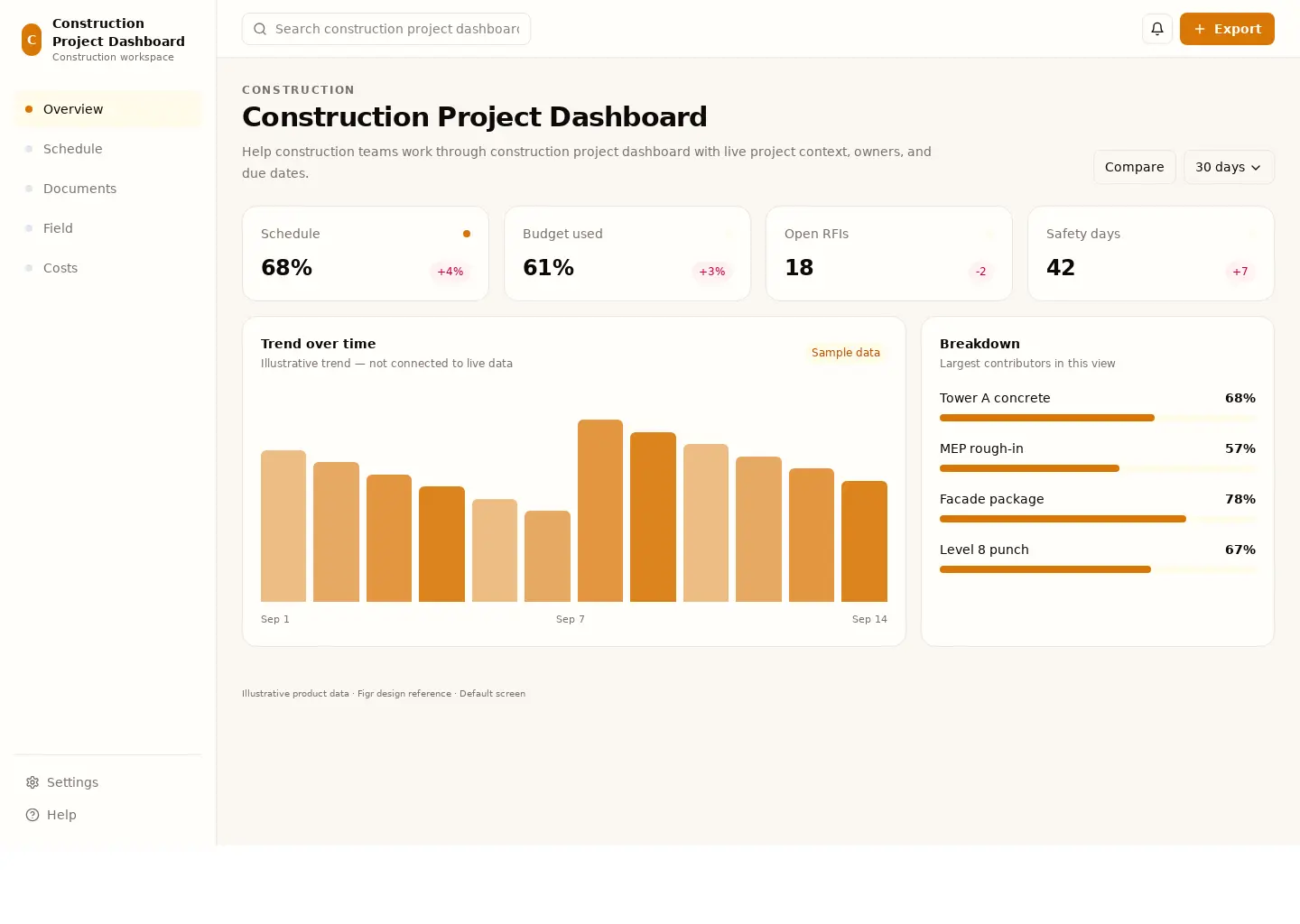Click the plus icon in Export button
Image resolution: width=1300 pixels, height=924 pixels.
point(1200,29)
